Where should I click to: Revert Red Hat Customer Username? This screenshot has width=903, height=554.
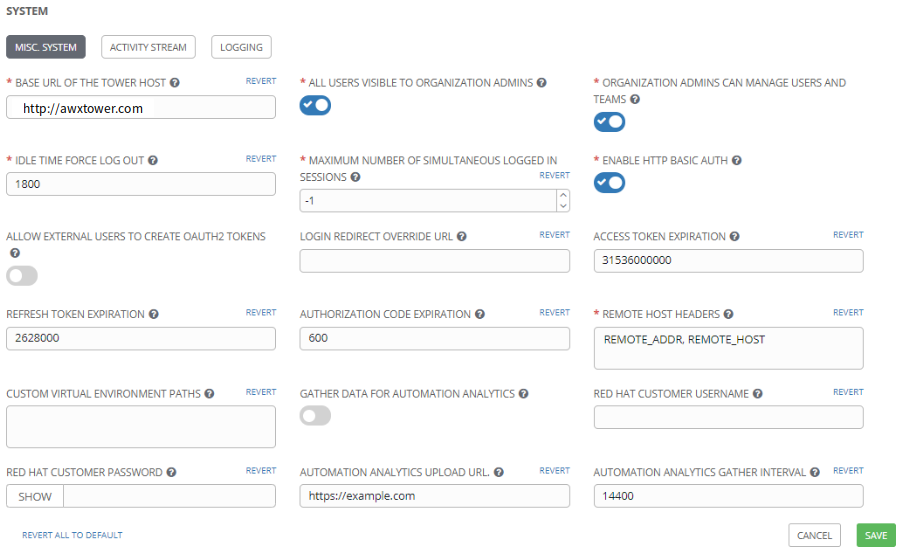click(848, 392)
